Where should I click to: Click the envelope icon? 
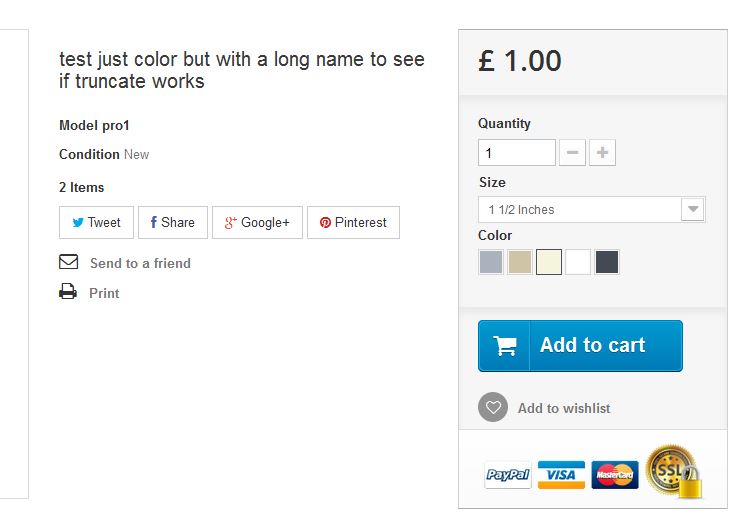click(68, 262)
